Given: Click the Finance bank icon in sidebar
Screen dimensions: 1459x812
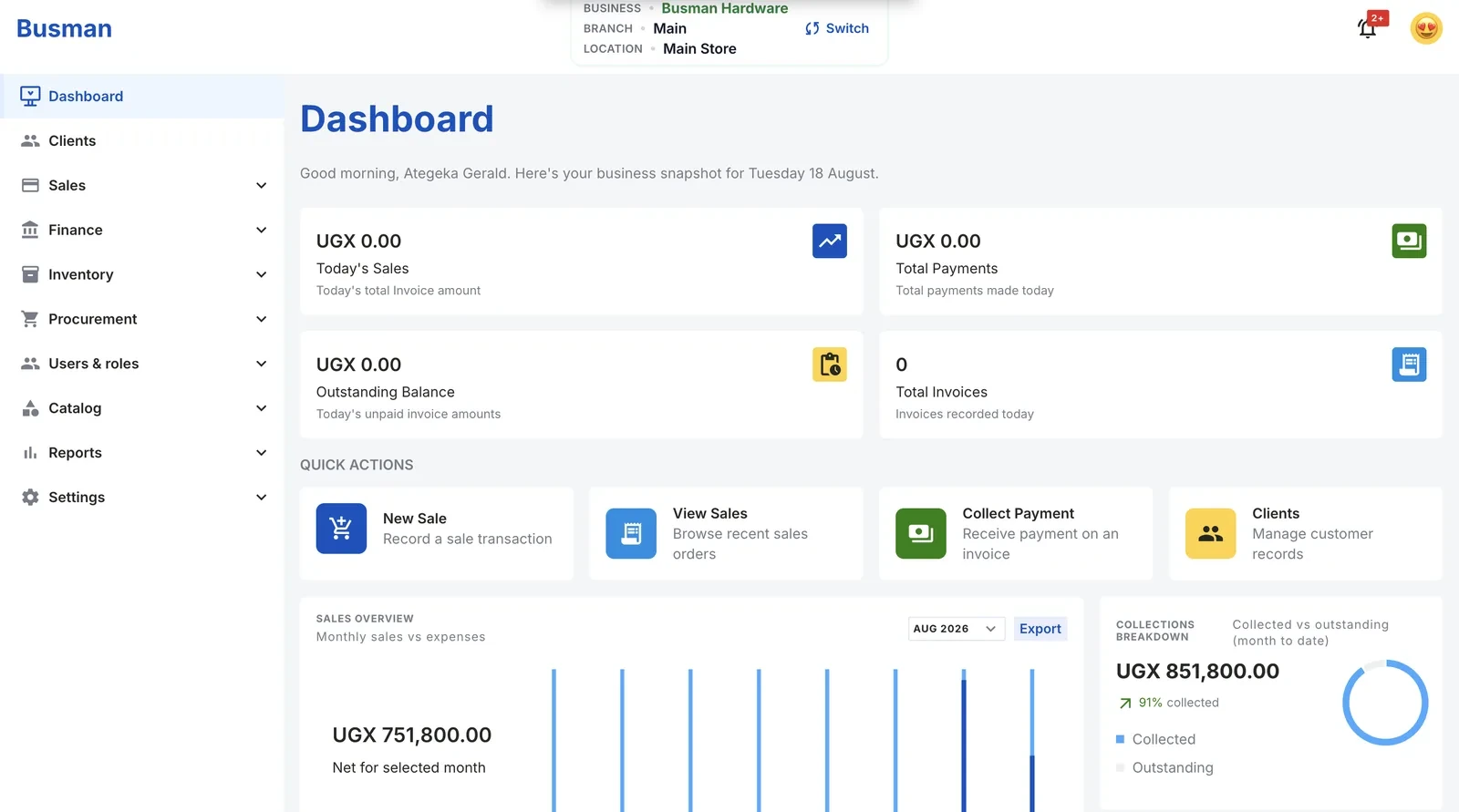Looking at the screenshot, I should tap(30, 230).
